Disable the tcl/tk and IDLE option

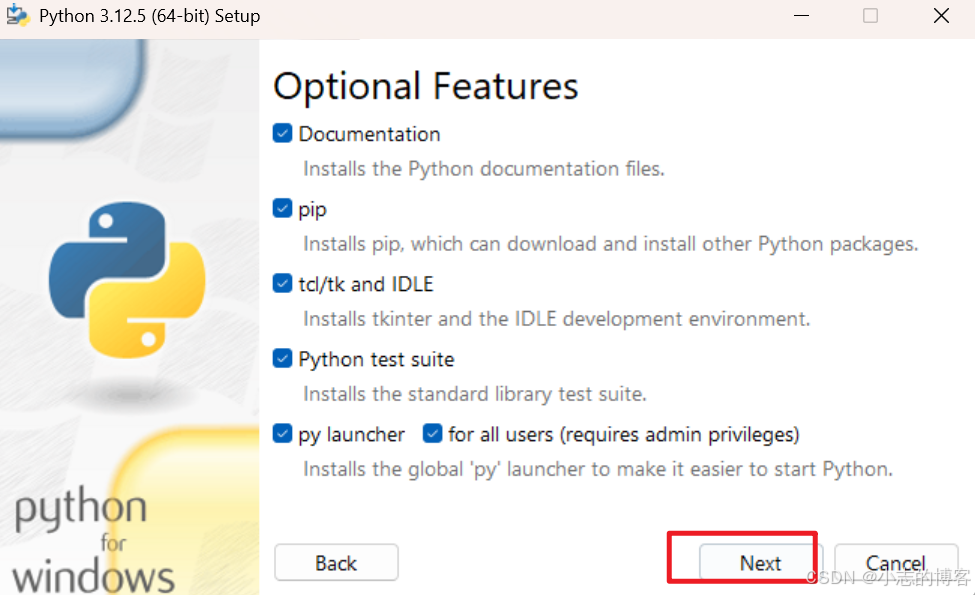[282, 283]
